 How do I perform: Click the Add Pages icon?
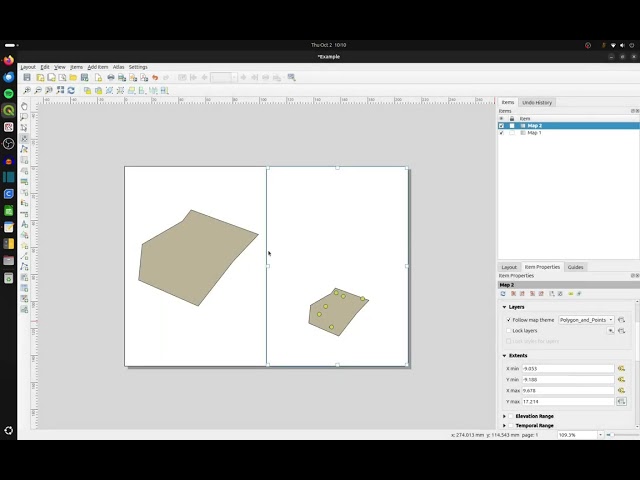click(98, 78)
